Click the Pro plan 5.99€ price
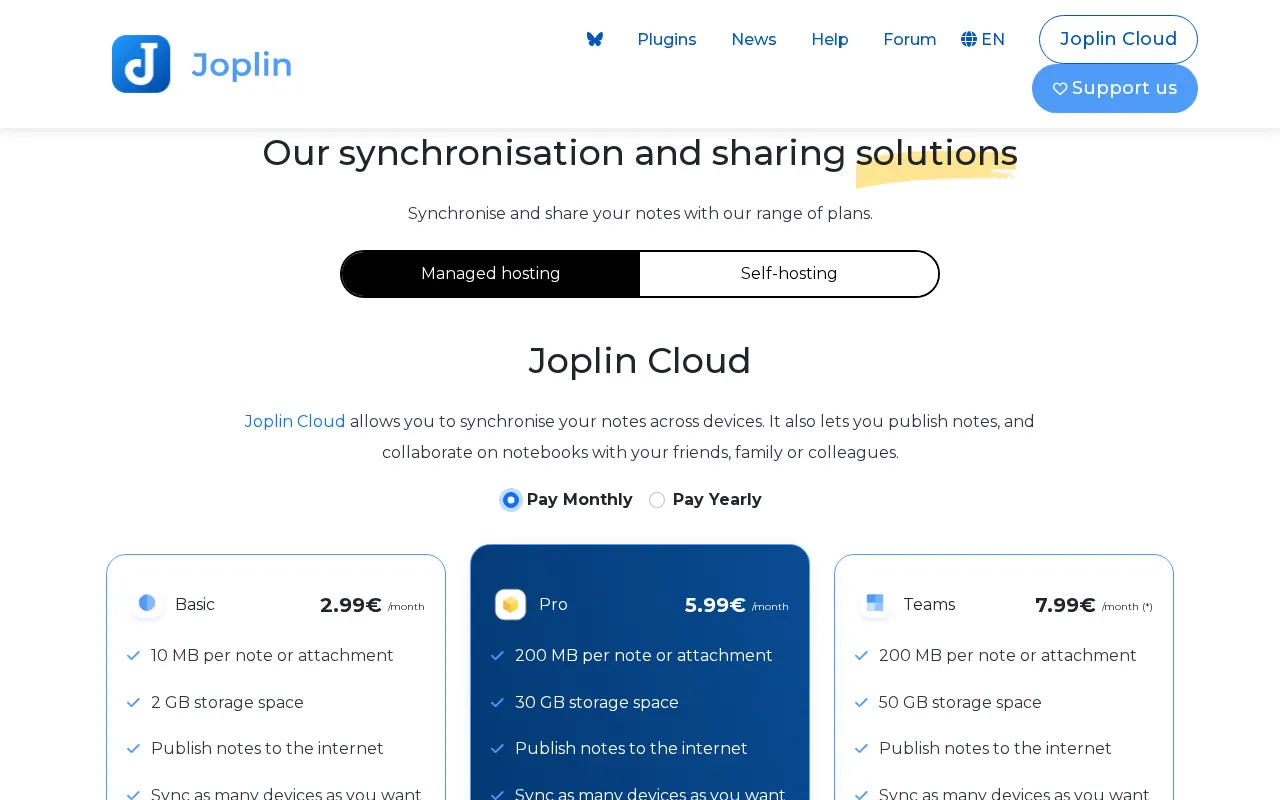 point(715,605)
